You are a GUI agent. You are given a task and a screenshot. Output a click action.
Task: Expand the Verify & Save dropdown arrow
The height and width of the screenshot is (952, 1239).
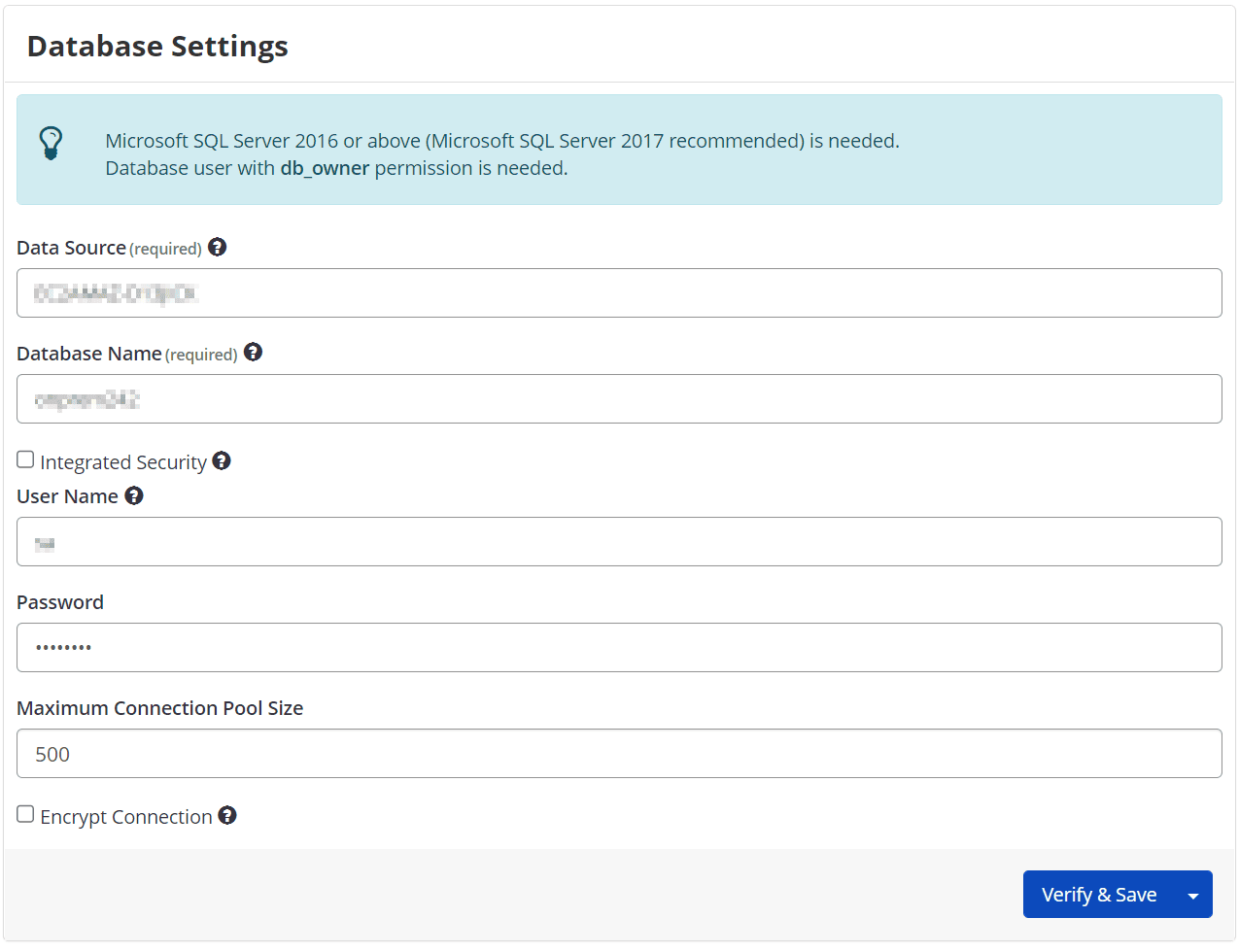coord(1194,894)
